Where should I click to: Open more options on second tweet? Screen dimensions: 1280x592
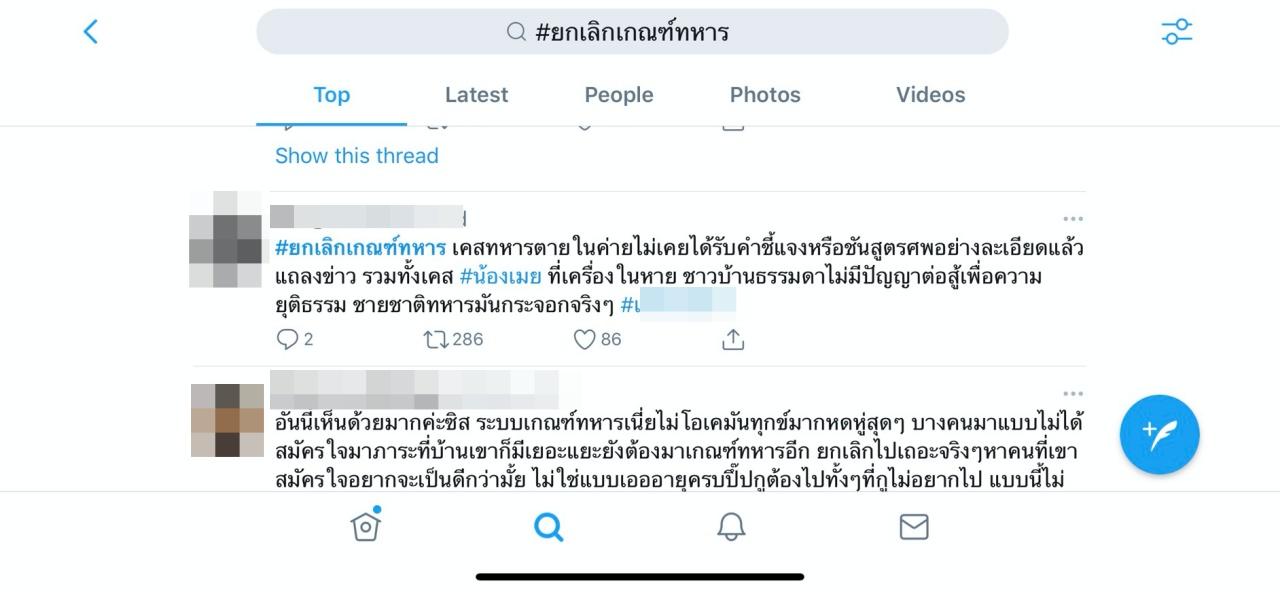[1073, 394]
